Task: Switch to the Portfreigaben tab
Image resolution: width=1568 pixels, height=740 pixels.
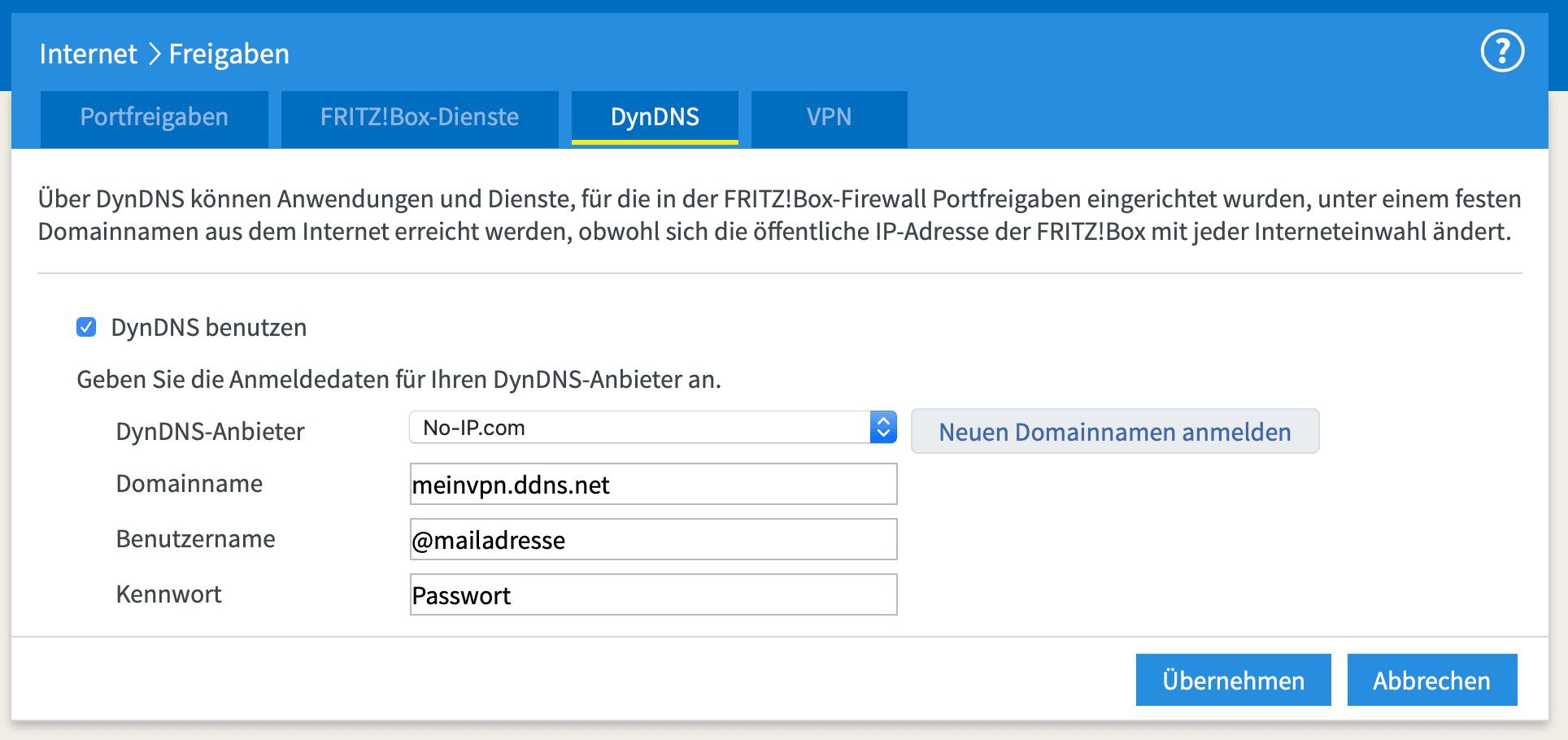Action: [153, 118]
